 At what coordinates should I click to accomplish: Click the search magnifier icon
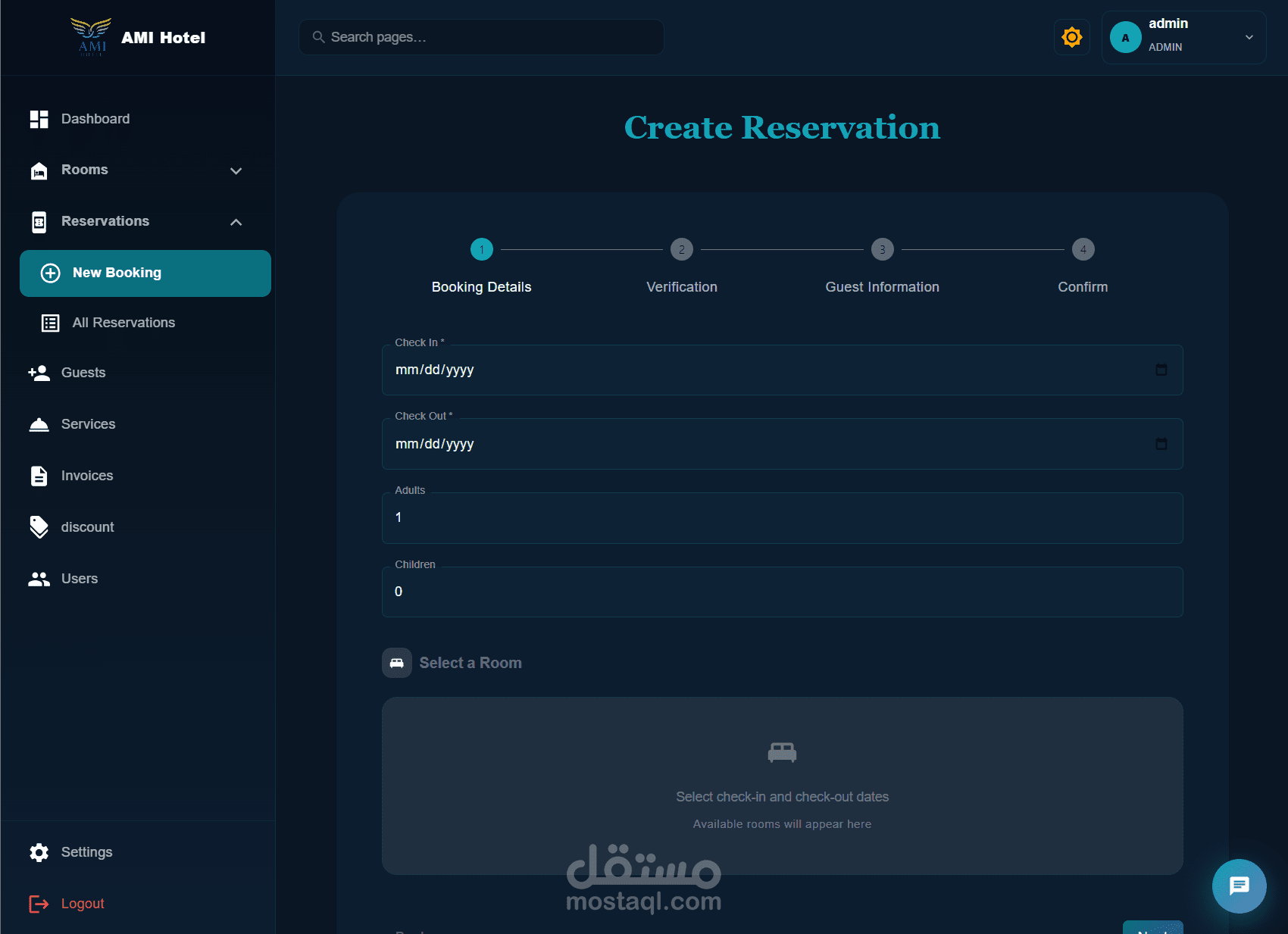tap(319, 37)
